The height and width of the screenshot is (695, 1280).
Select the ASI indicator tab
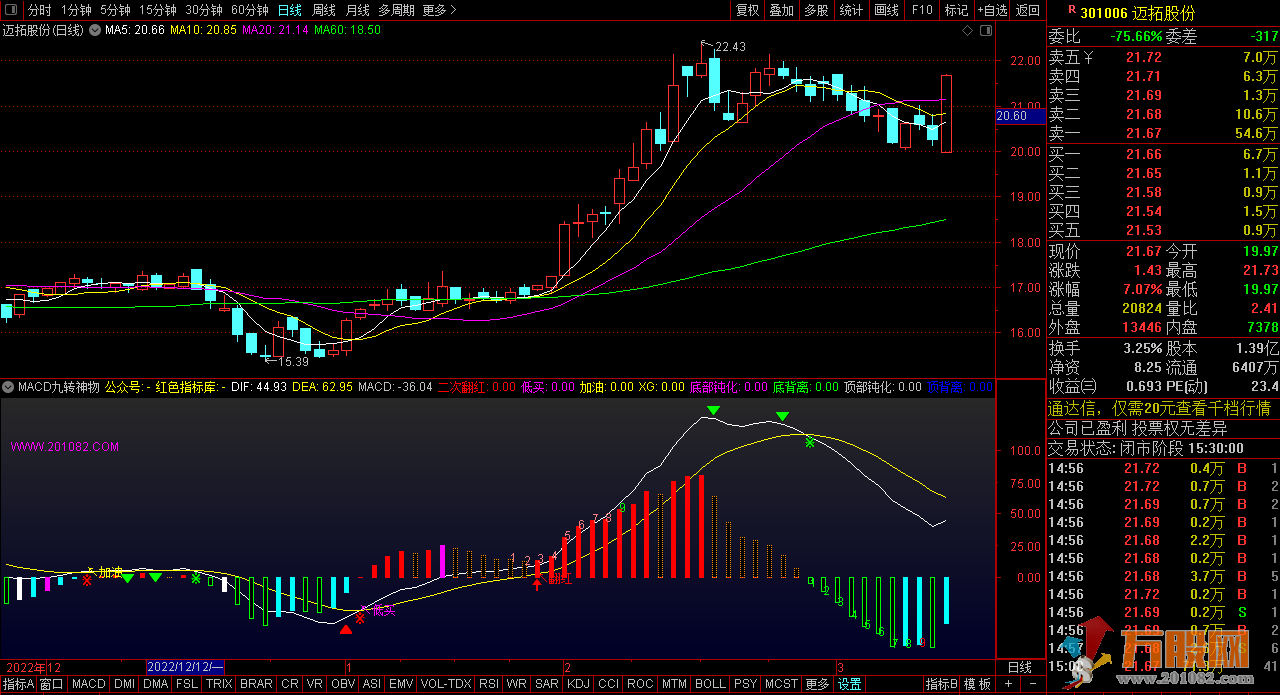click(372, 685)
